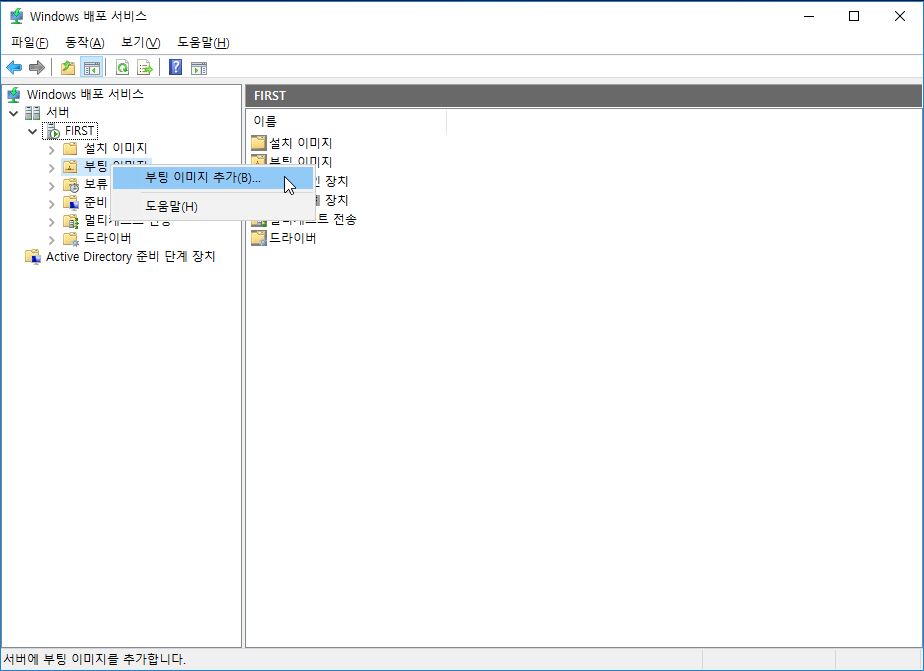924x671 pixels.
Task: Choose 부팅 이미지 추가(B)... from context menu
Action: tap(213, 177)
